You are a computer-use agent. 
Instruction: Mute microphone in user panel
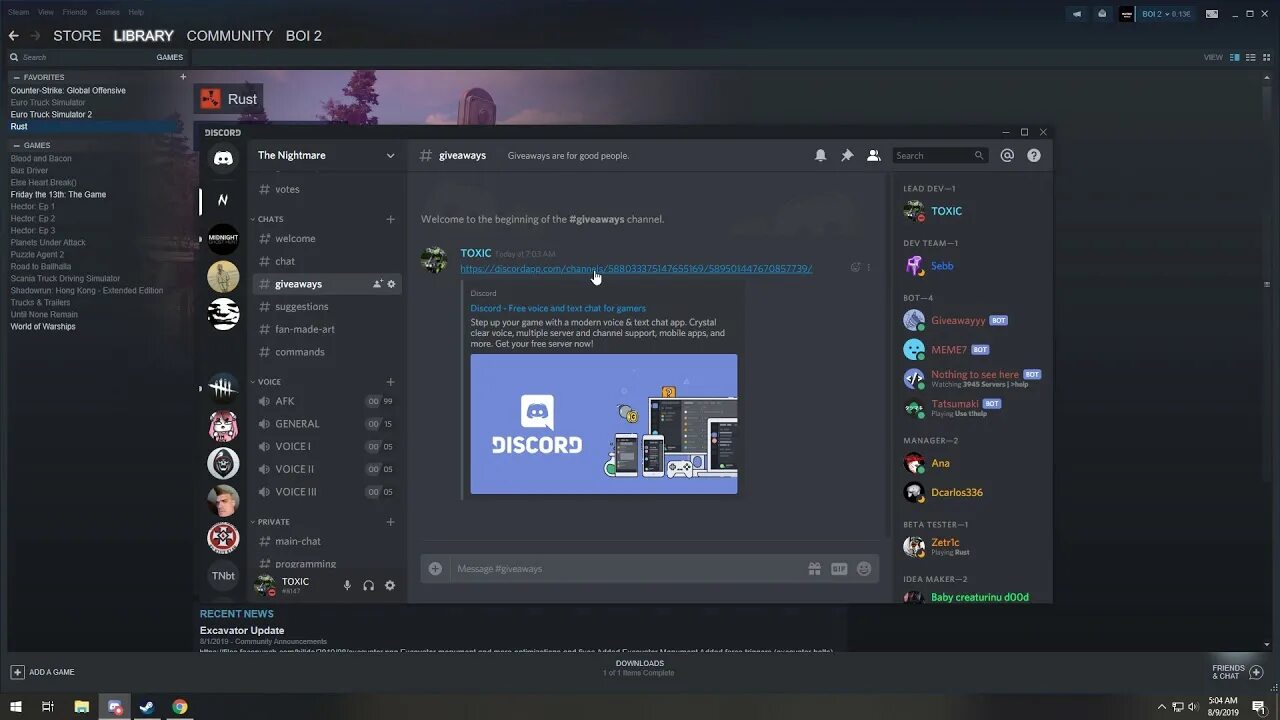tap(347, 585)
